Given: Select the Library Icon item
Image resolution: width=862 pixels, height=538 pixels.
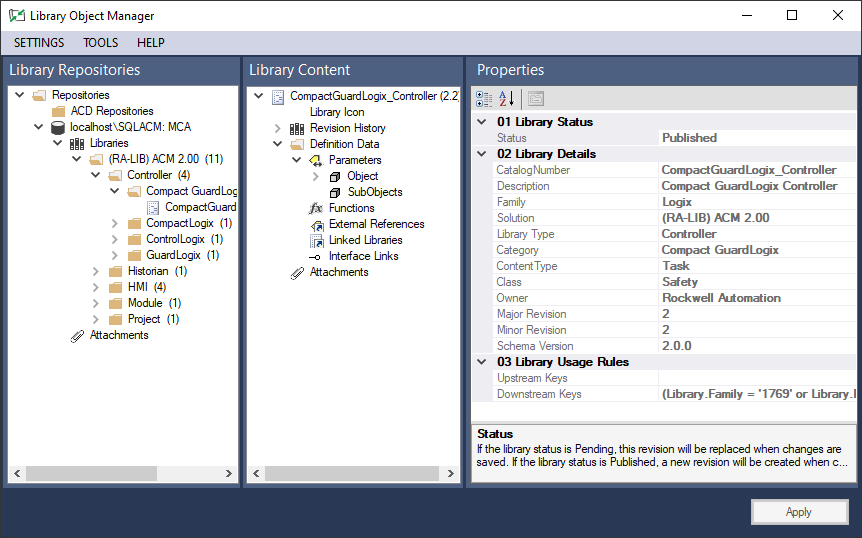Looking at the screenshot, I should tap(336, 112).
